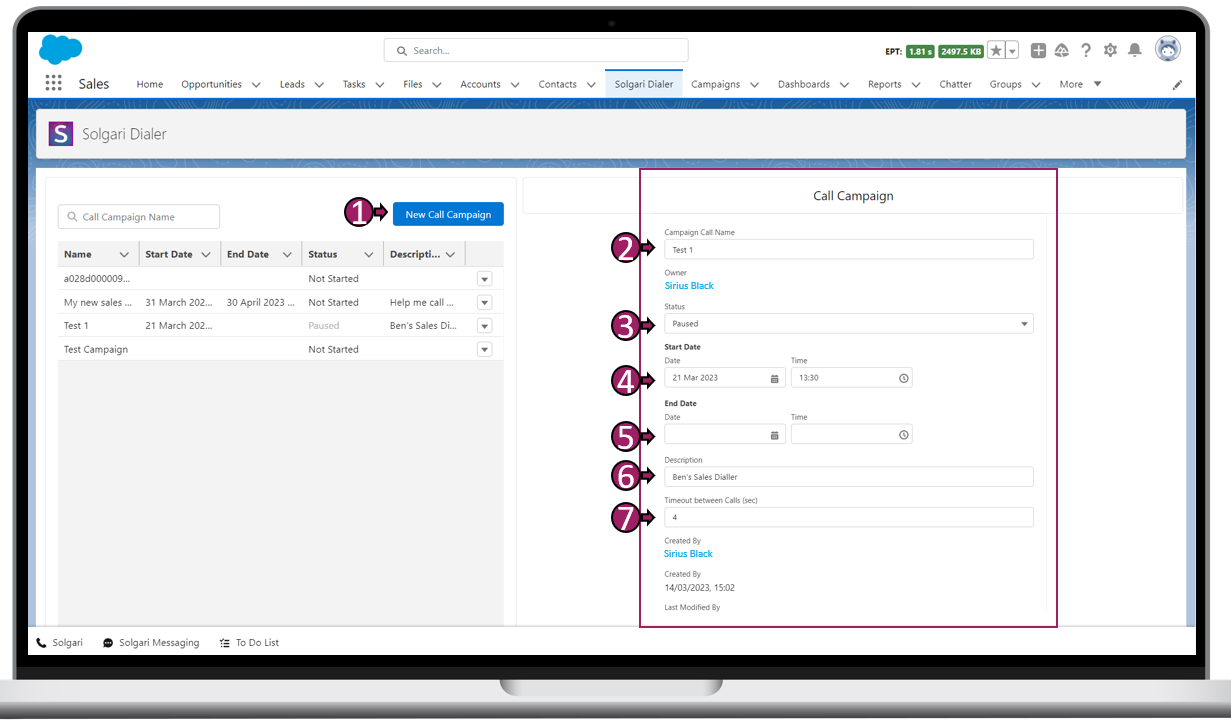Click the global create plus icon
The height and width of the screenshot is (723, 1231).
pos(1038,51)
